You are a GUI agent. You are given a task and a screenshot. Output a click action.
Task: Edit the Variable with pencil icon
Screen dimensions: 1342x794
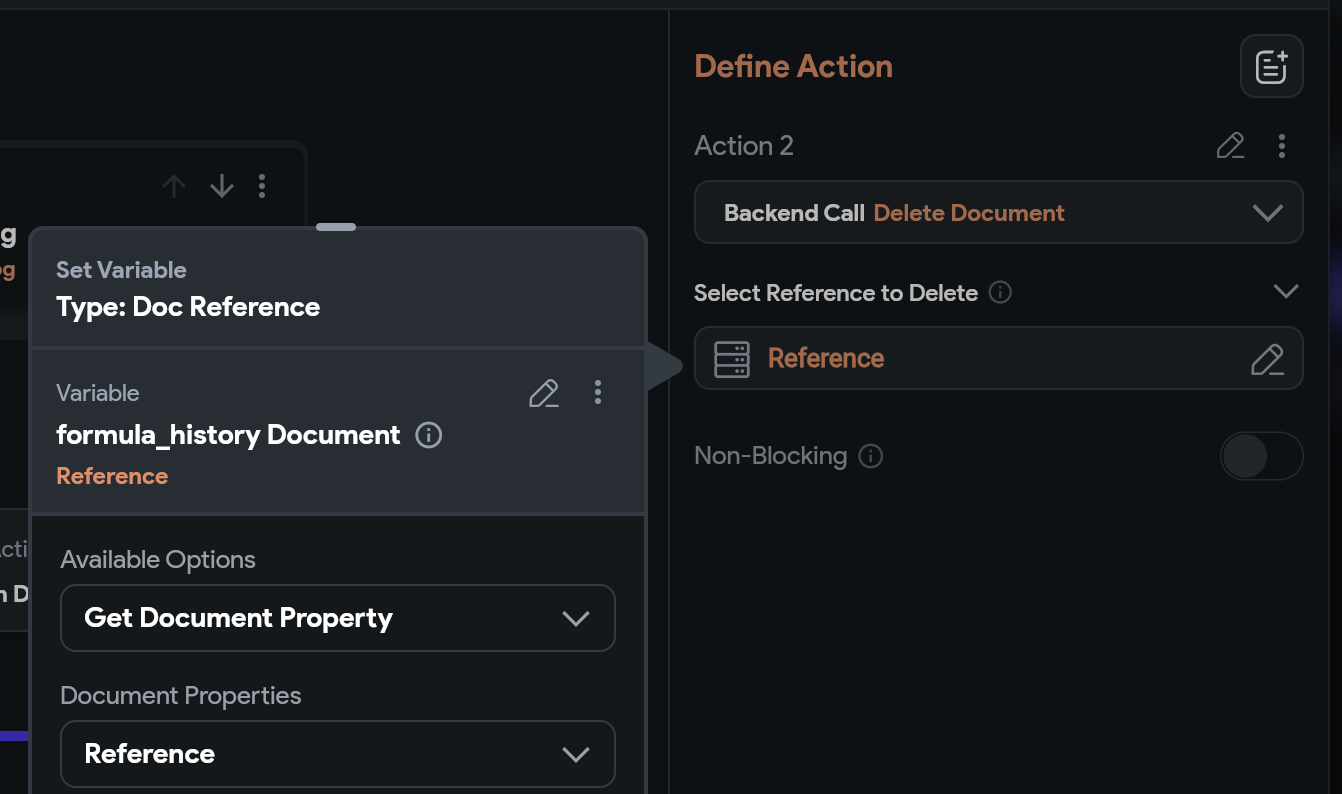coord(544,393)
